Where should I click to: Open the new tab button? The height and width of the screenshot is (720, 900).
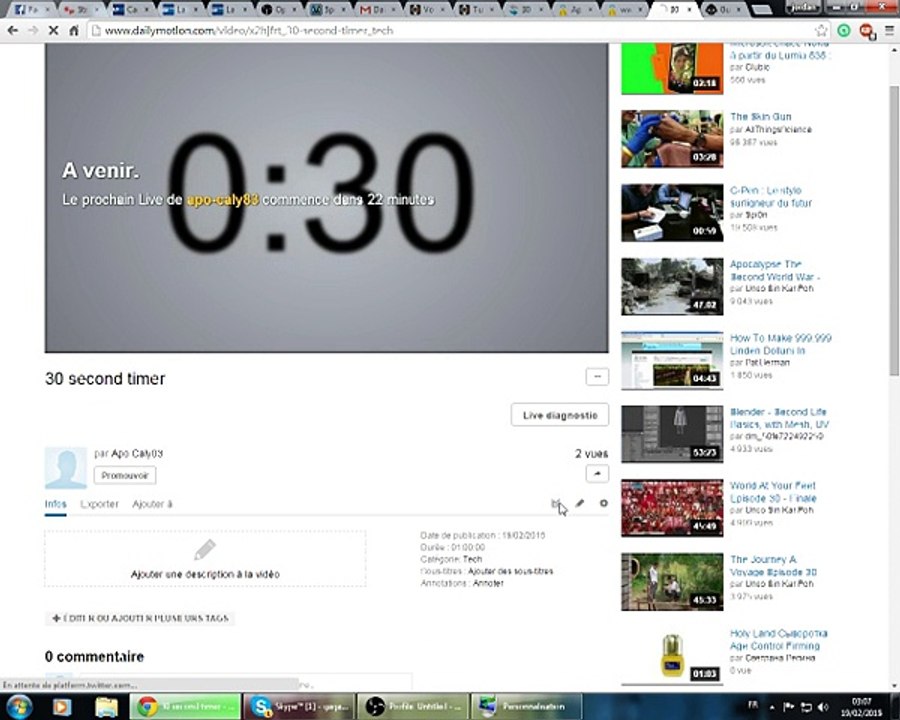[761, 10]
